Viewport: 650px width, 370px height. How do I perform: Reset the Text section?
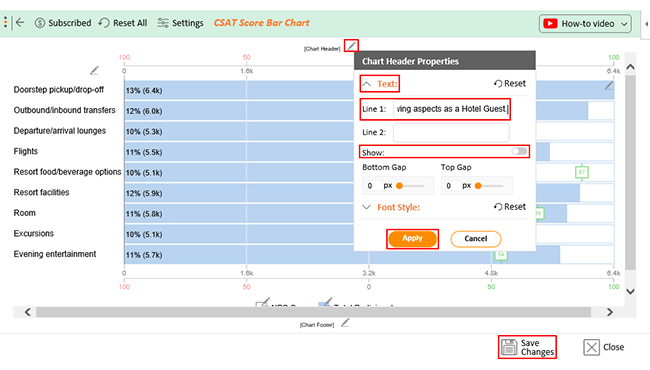[x=510, y=84]
